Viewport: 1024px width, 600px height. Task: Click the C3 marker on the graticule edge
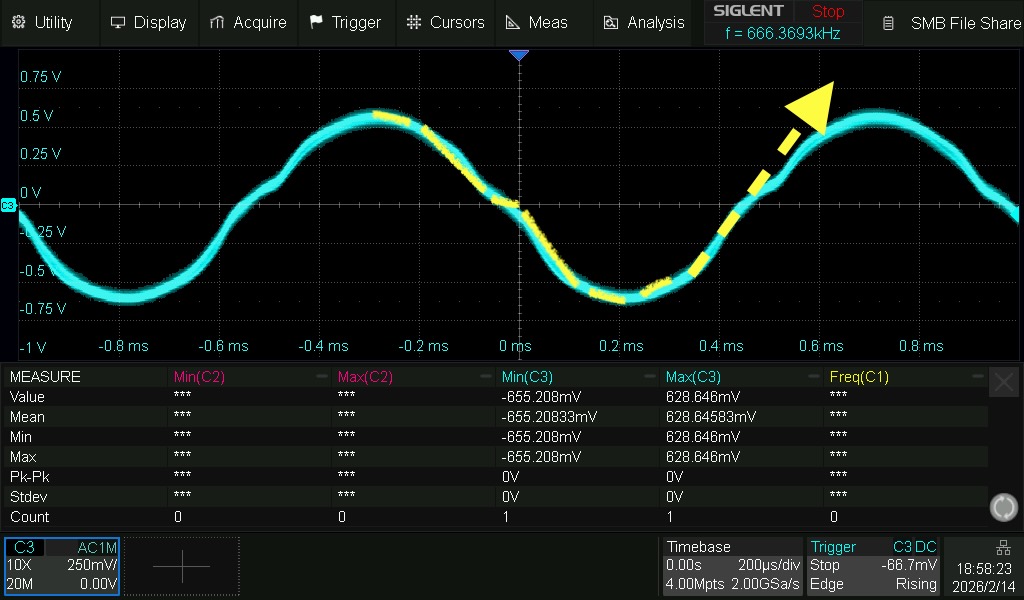coord(8,205)
